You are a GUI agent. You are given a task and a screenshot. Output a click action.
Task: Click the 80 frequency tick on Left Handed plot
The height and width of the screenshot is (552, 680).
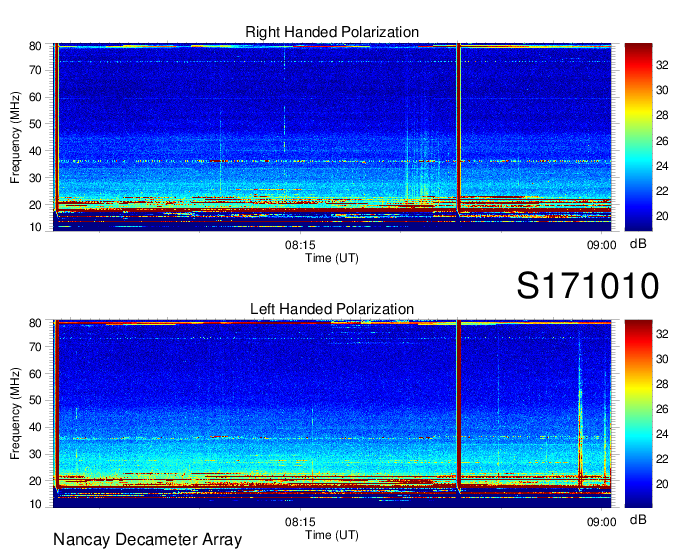35,323
